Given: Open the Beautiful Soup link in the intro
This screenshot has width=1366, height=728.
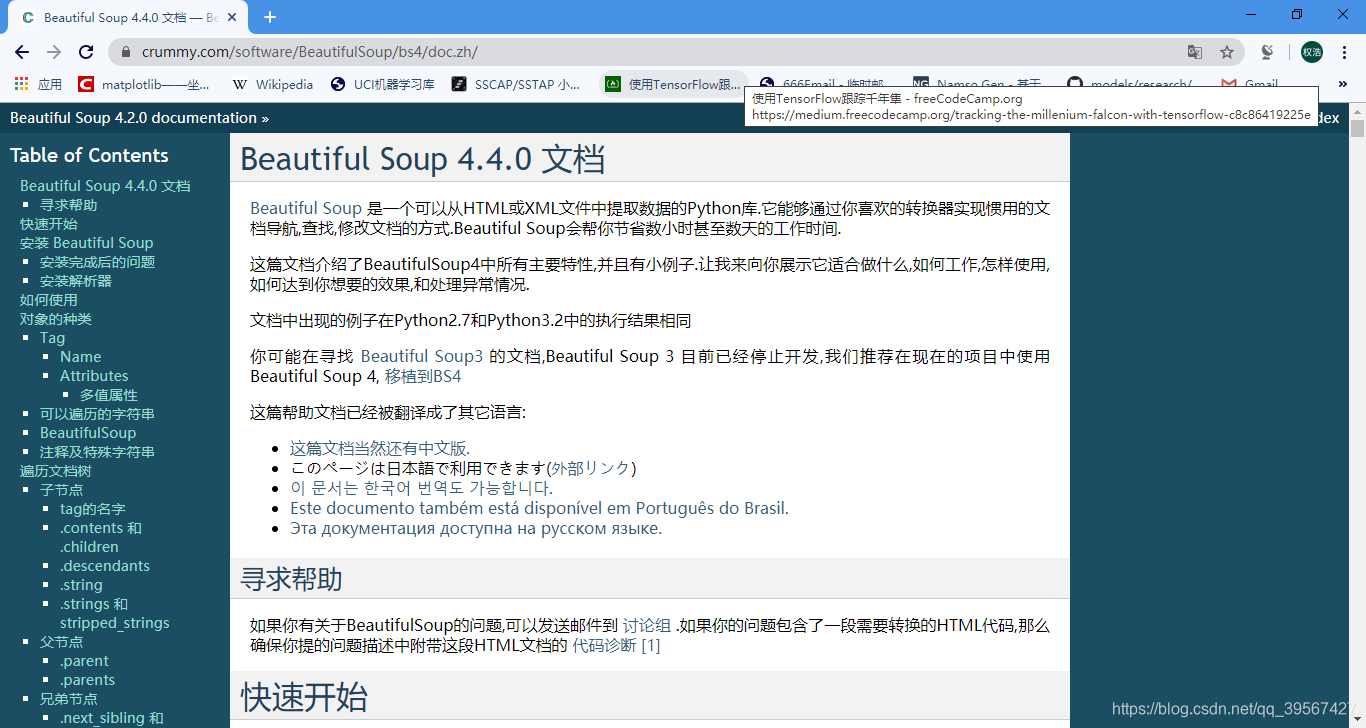Looking at the screenshot, I should click(306, 208).
